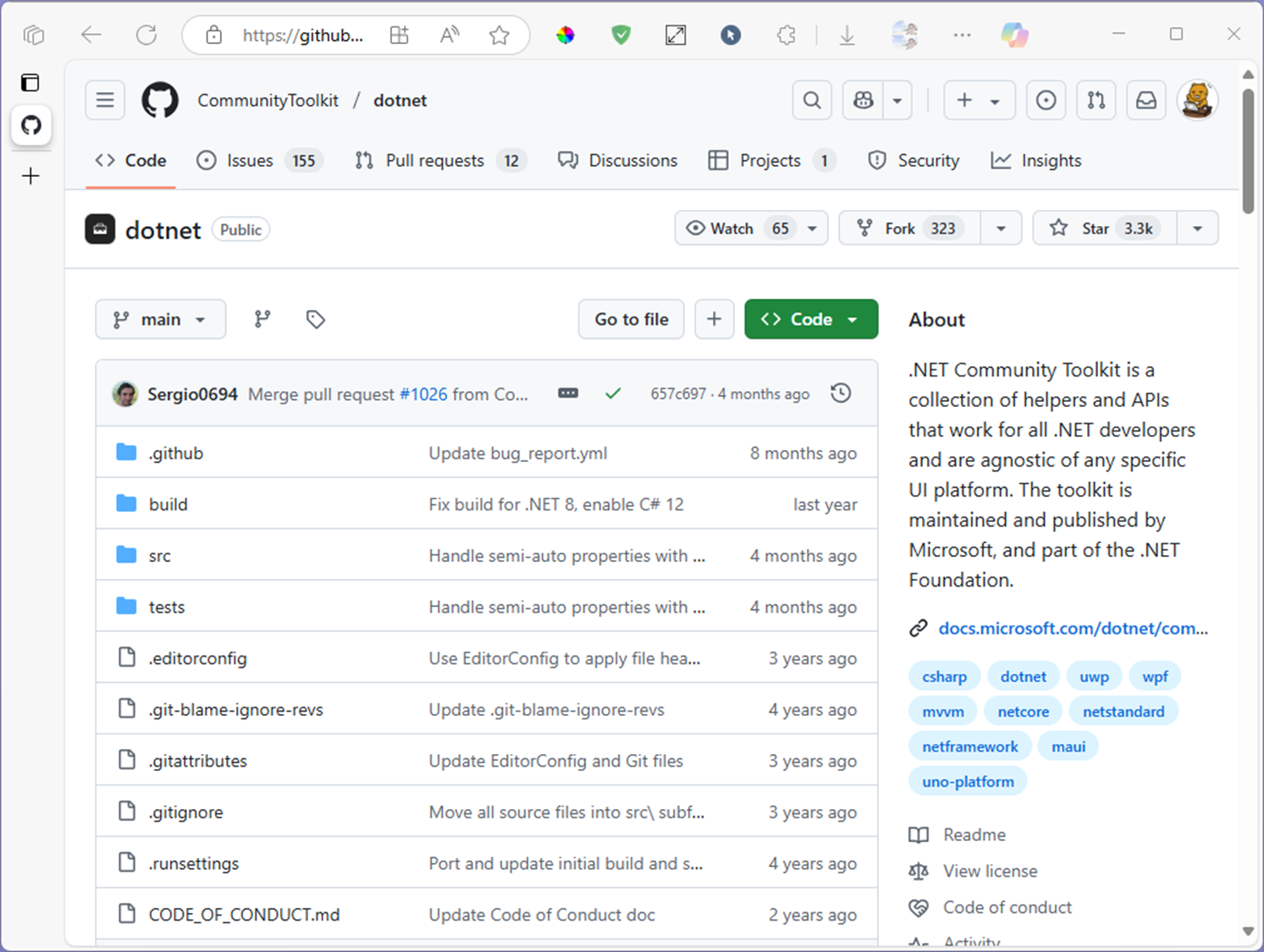This screenshot has height=952, width=1264.
Task: Open the pull requests icon in header
Action: click(x=1096, y=101)
